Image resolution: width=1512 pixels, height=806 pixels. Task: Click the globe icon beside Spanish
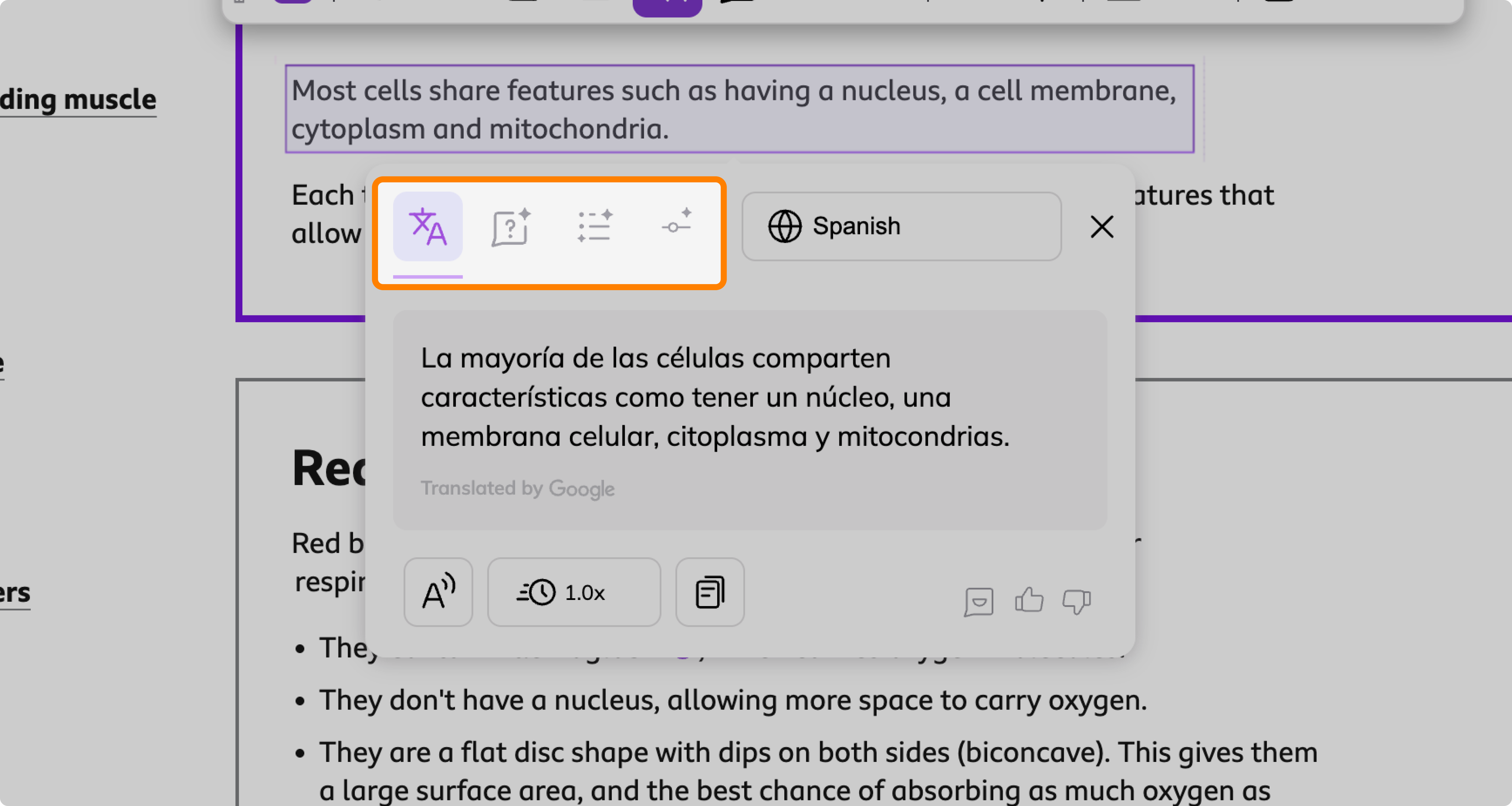pyautogui.click(x=784, y=226)
